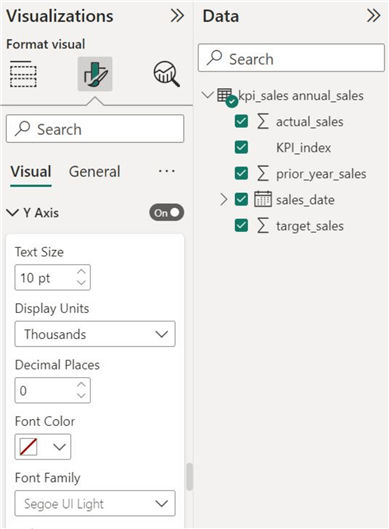The image size is (389, 529).
Task: Click the calendar icon beside sales_date
Action: (x=263, y=199)
